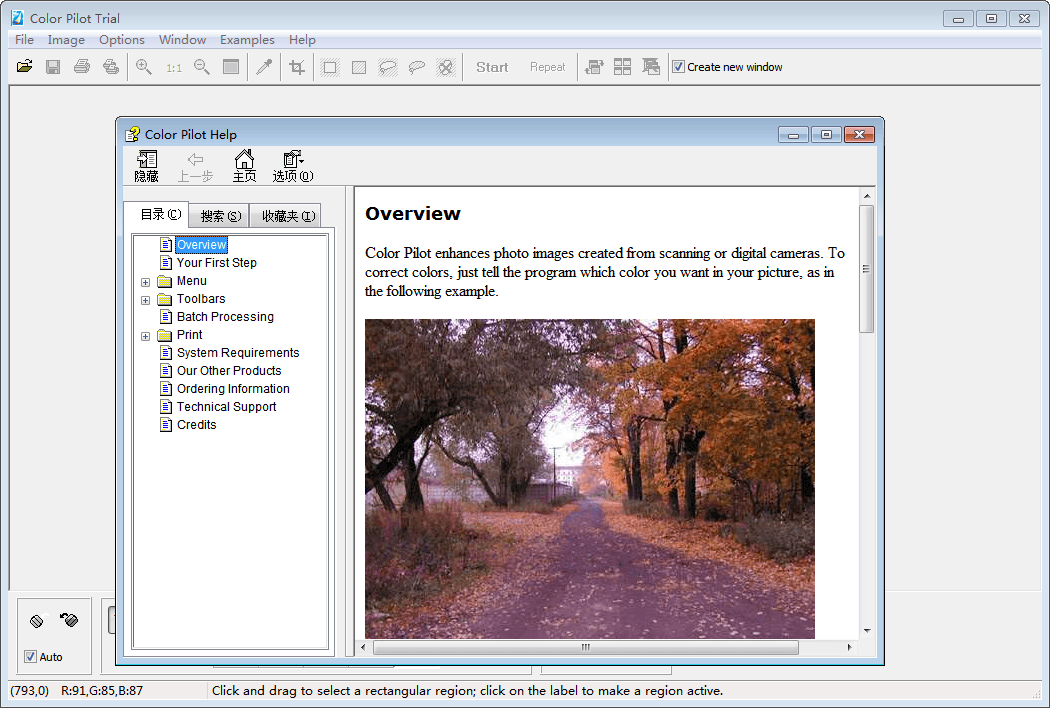Click the scroll up arrow in help pane
This screenshot has height=708, width=1050.
[x=867, y=196]
